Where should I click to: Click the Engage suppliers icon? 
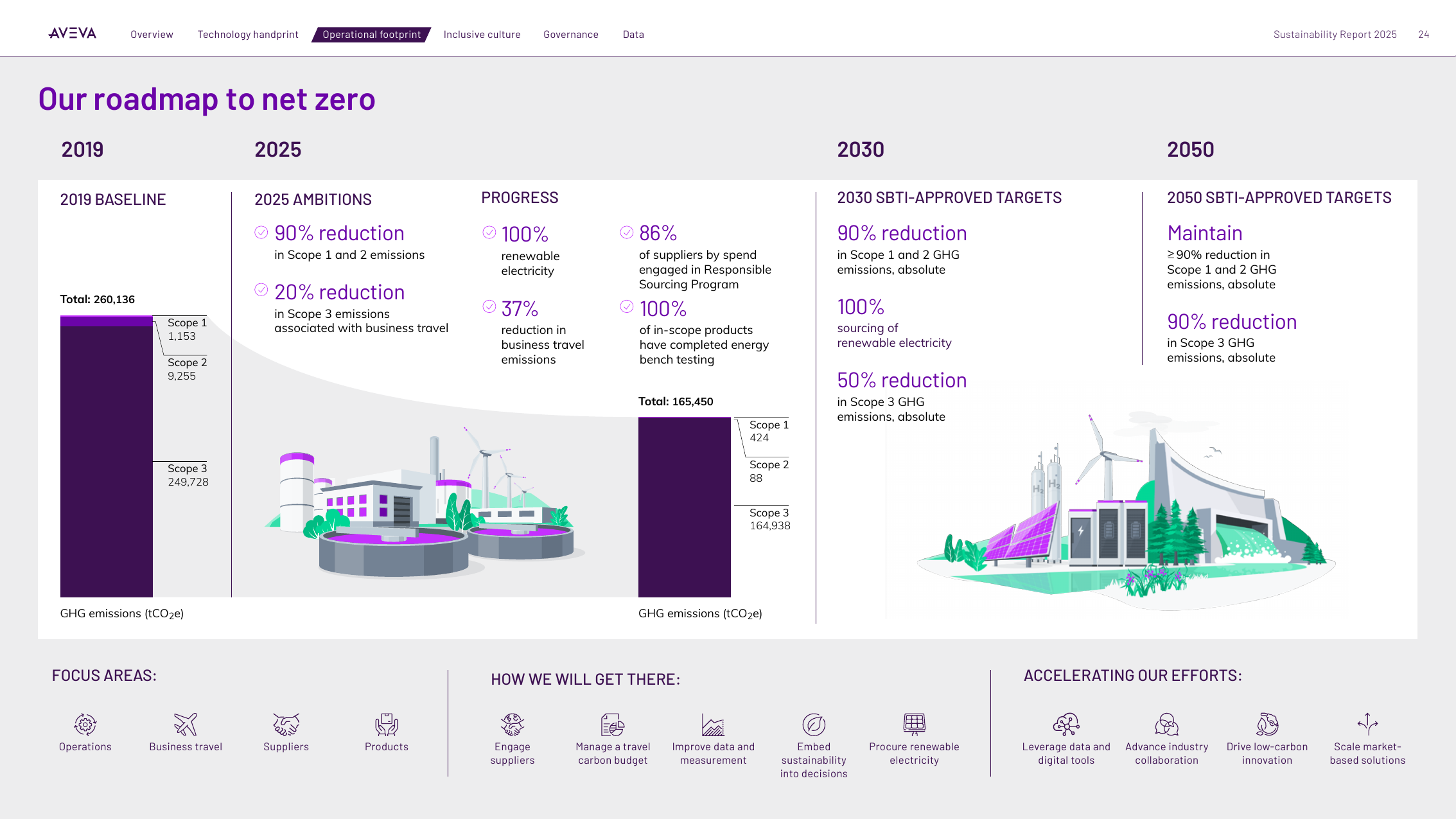513,725
